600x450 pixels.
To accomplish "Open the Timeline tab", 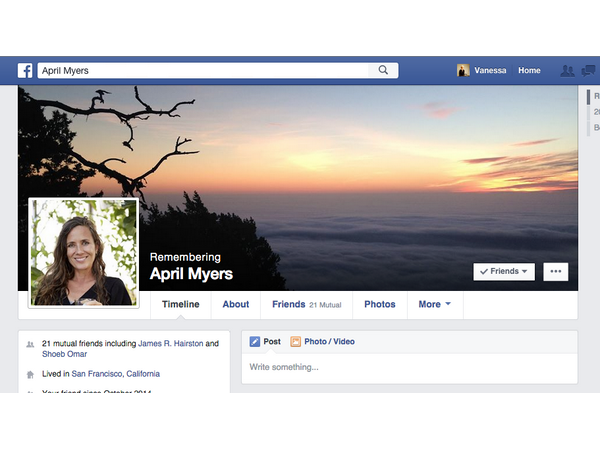I will [x=181, y=305].
